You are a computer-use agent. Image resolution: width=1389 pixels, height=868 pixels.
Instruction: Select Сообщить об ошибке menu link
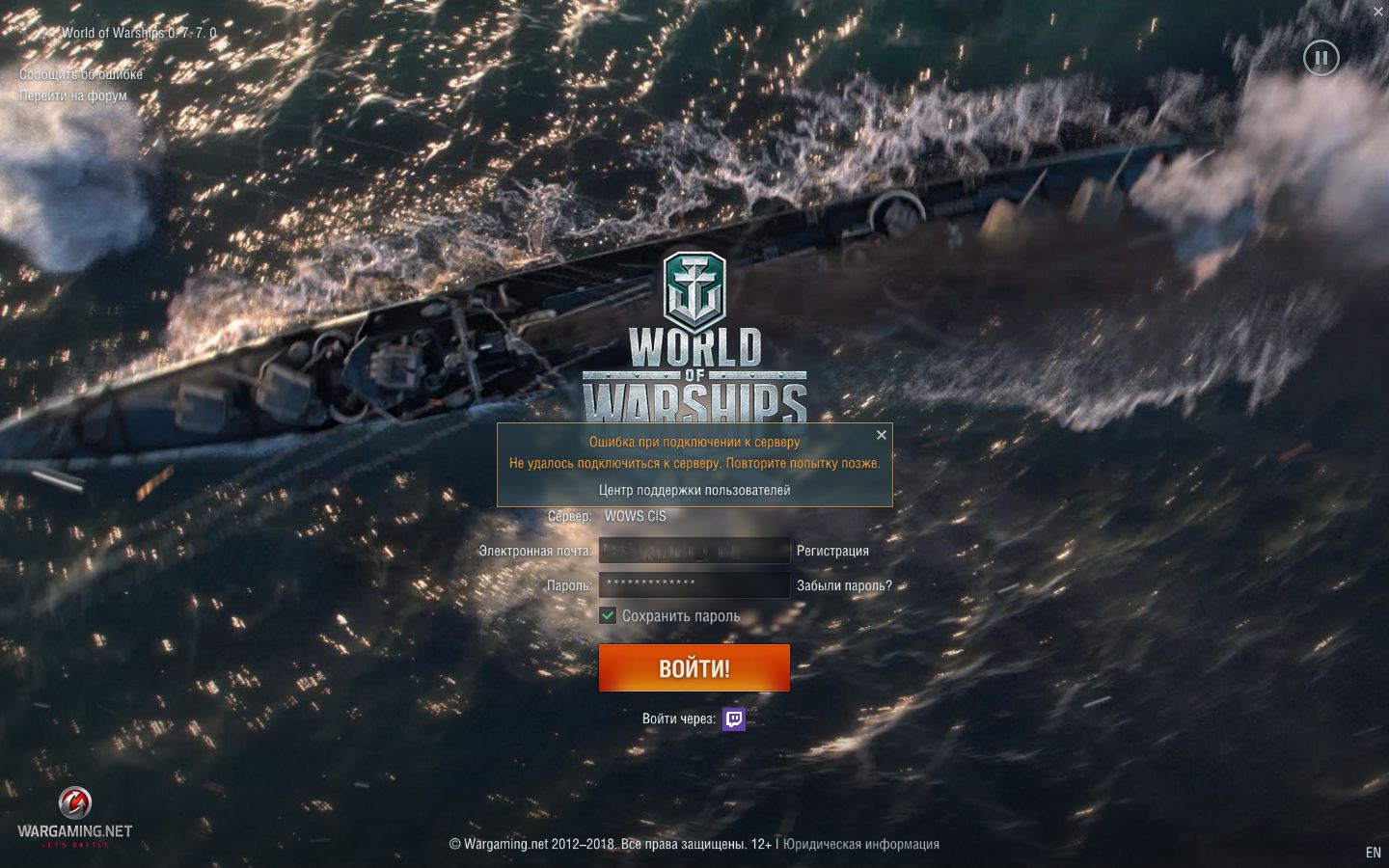point(81,74)
